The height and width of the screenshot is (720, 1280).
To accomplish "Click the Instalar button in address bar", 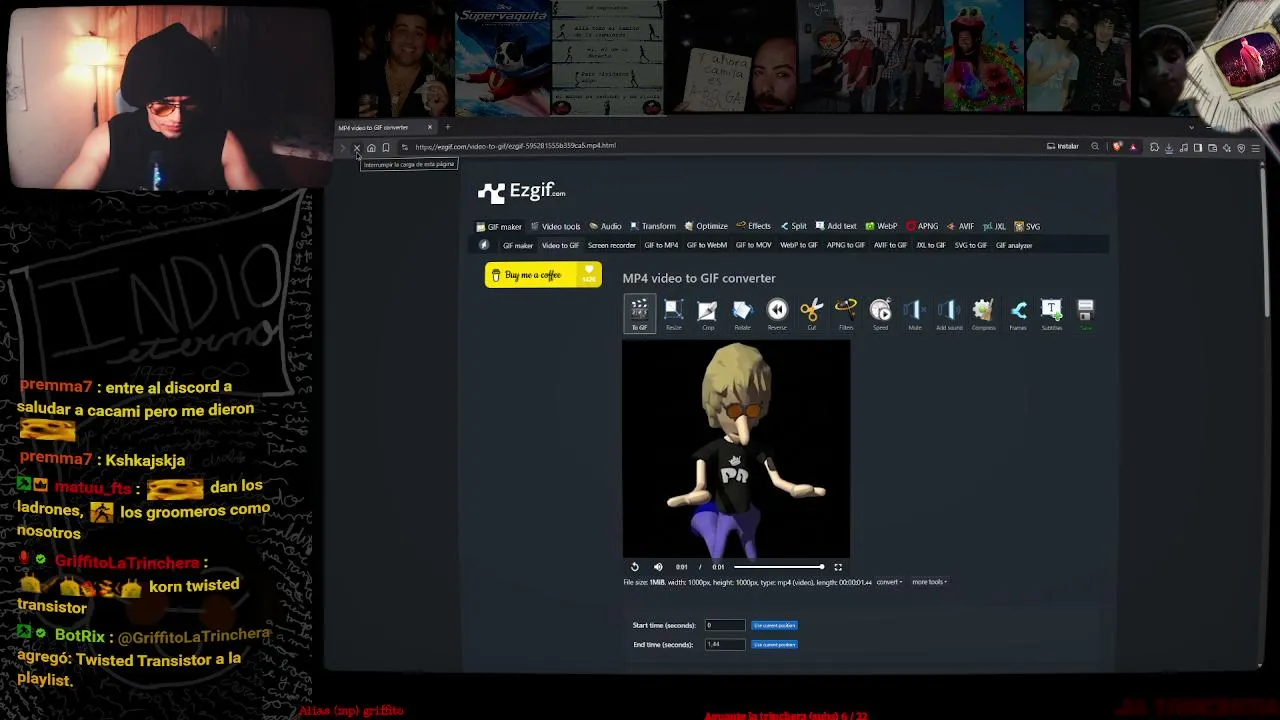I will 1063,146.
